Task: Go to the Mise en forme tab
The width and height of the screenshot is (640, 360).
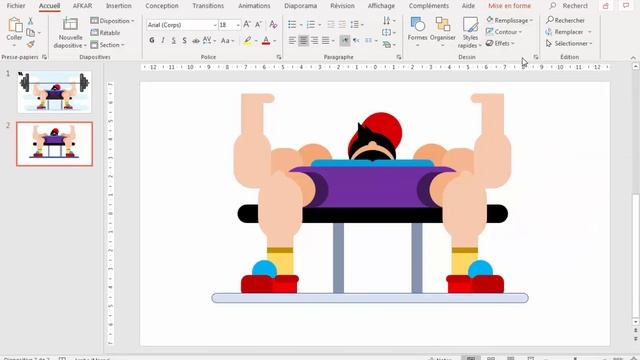Action: click(509, 6)
